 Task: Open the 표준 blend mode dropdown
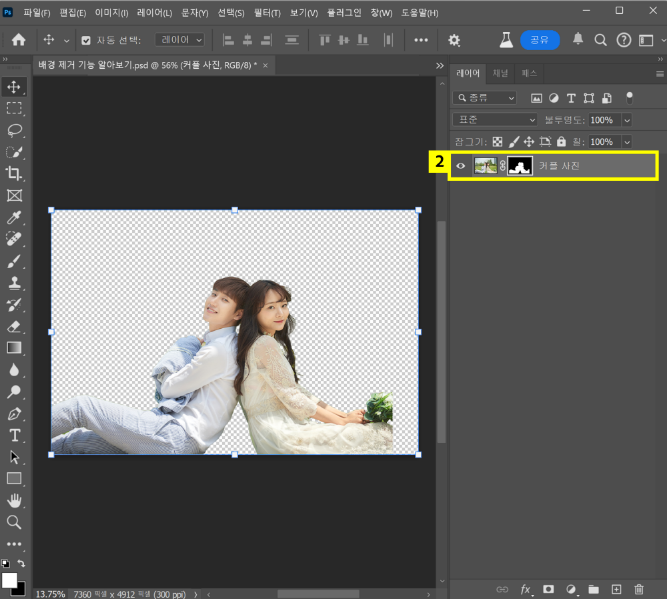(x=495, y=119)
